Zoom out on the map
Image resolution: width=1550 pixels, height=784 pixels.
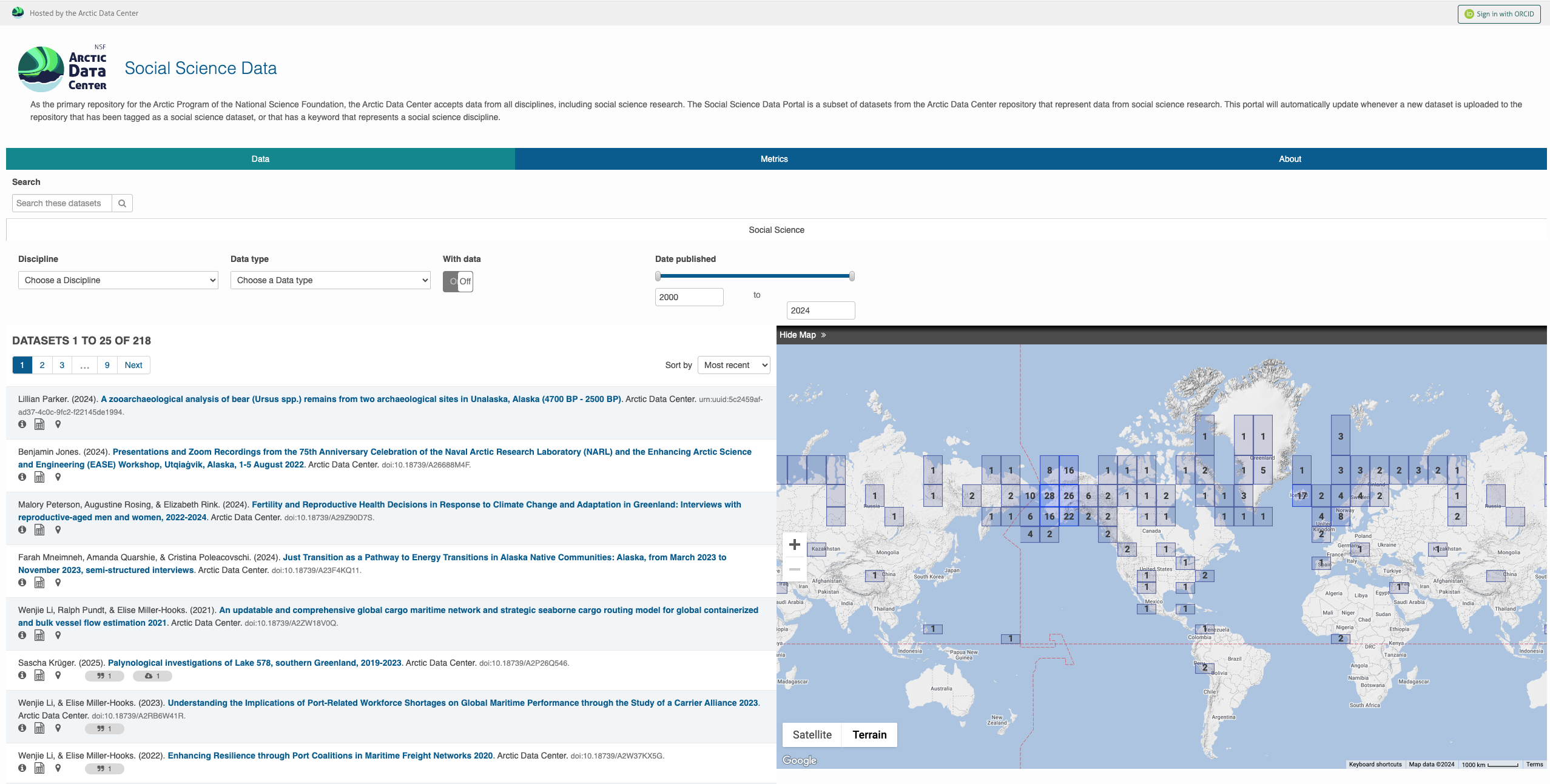click(x=794, y=569)
